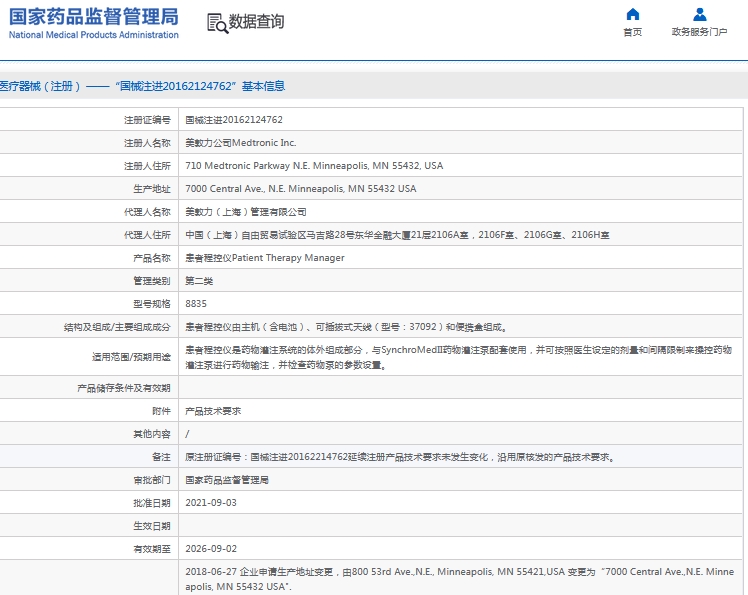Click the 数据查询 heading text
The image size is (748, 595).
coord(256,21)
